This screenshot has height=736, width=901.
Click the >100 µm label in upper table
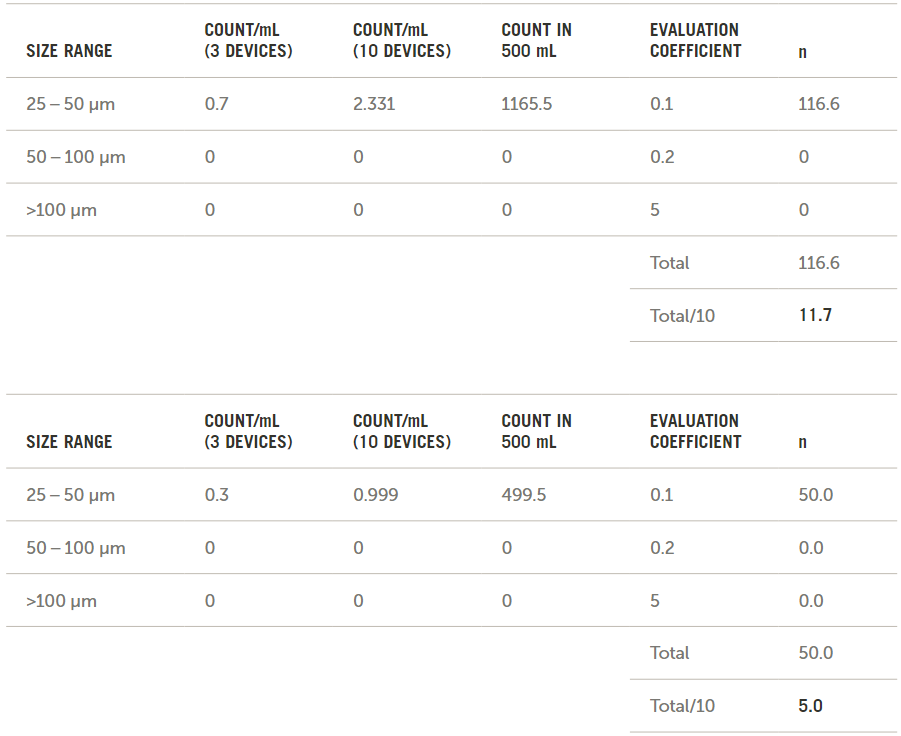(x=61, y=210)
